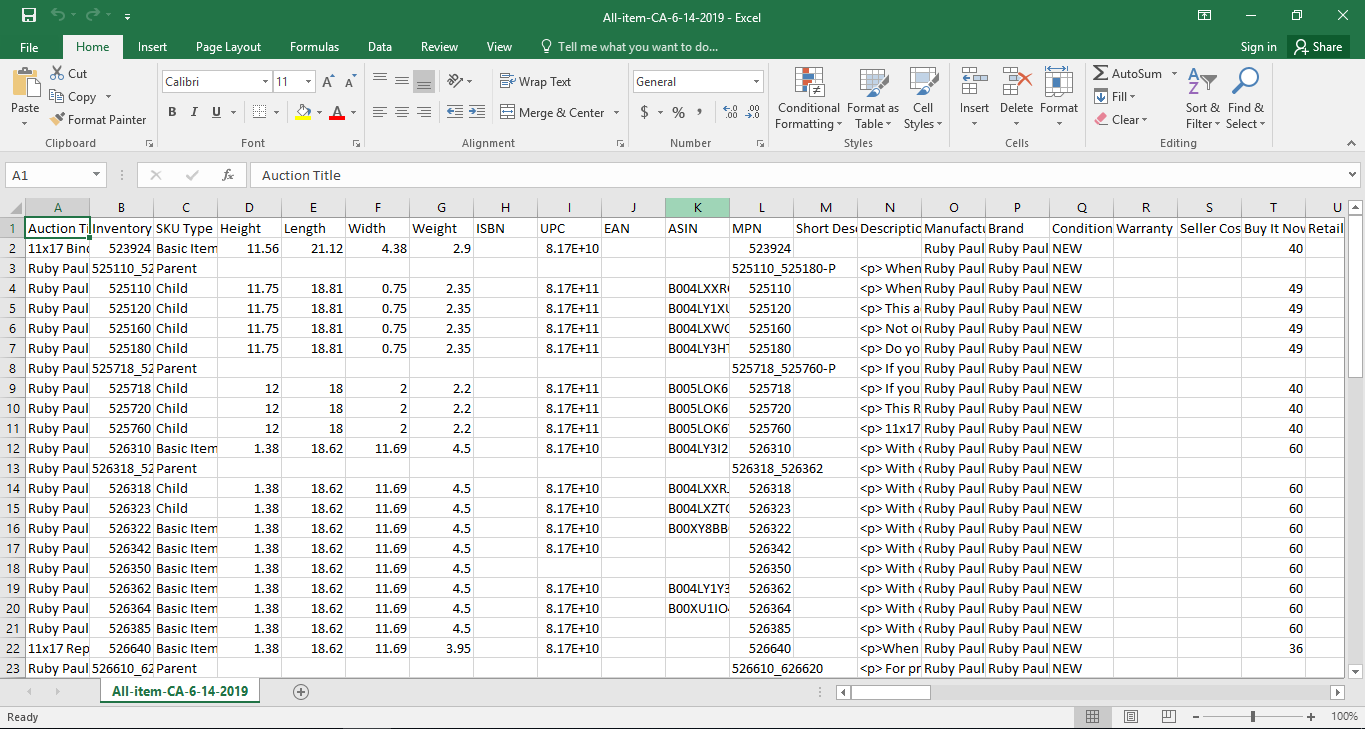Expand the font name Calibri dropdown
Image resolution: width=1365 pixels, height=729 pixels.
(x=265, y=82)
